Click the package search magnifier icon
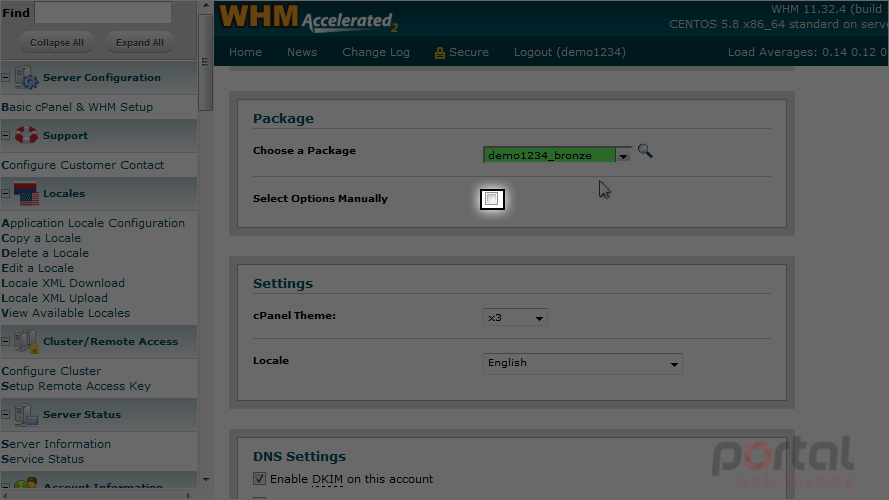Image resolution: width=889 pixels, height=500 pixels. pyautogui.click(x=645, y=151)
